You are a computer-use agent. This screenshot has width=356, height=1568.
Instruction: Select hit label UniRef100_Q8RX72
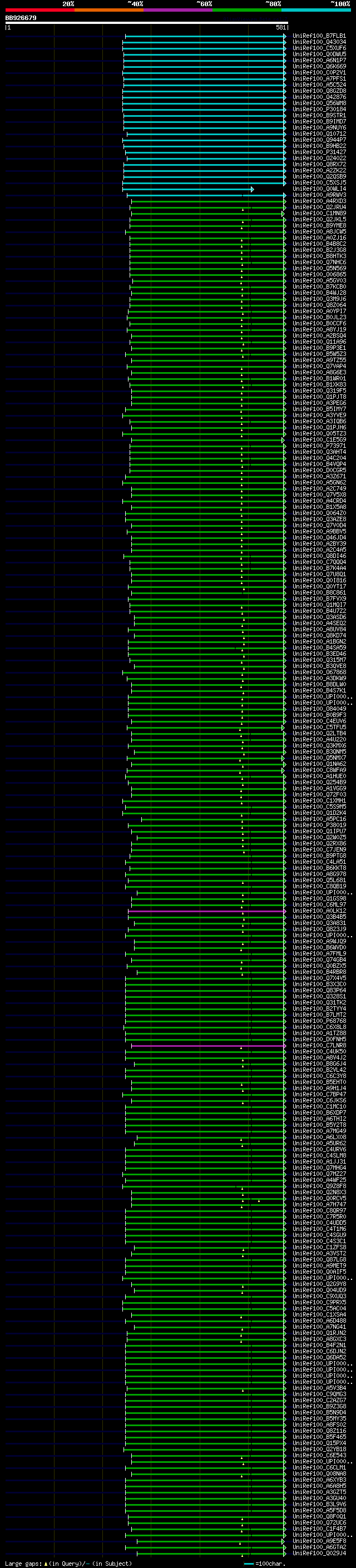(x=319, y=164)
